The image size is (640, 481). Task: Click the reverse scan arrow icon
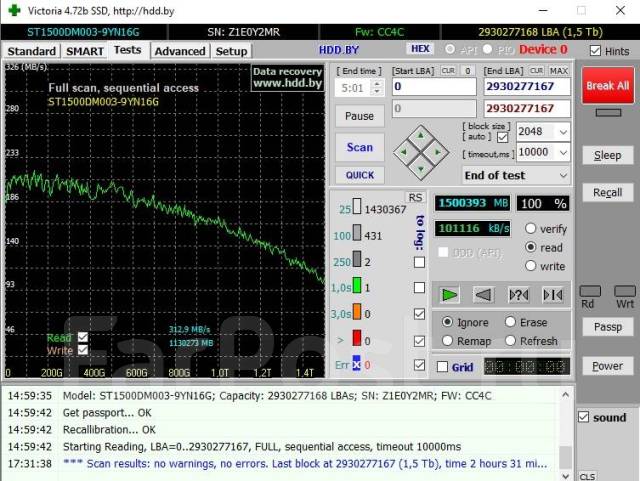484,294
